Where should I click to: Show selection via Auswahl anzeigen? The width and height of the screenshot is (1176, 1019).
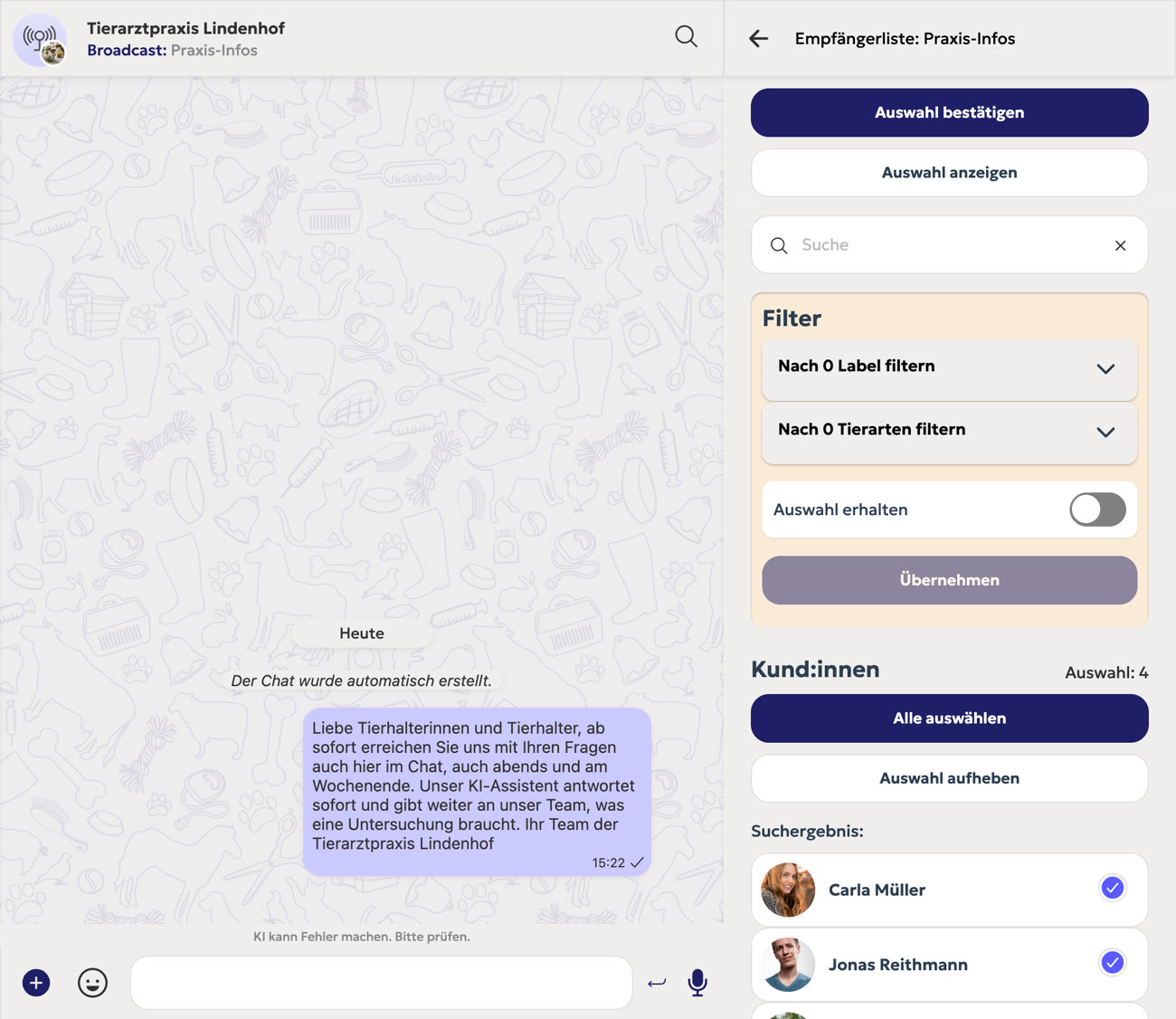pyautogui.click(x=950, y=172)
